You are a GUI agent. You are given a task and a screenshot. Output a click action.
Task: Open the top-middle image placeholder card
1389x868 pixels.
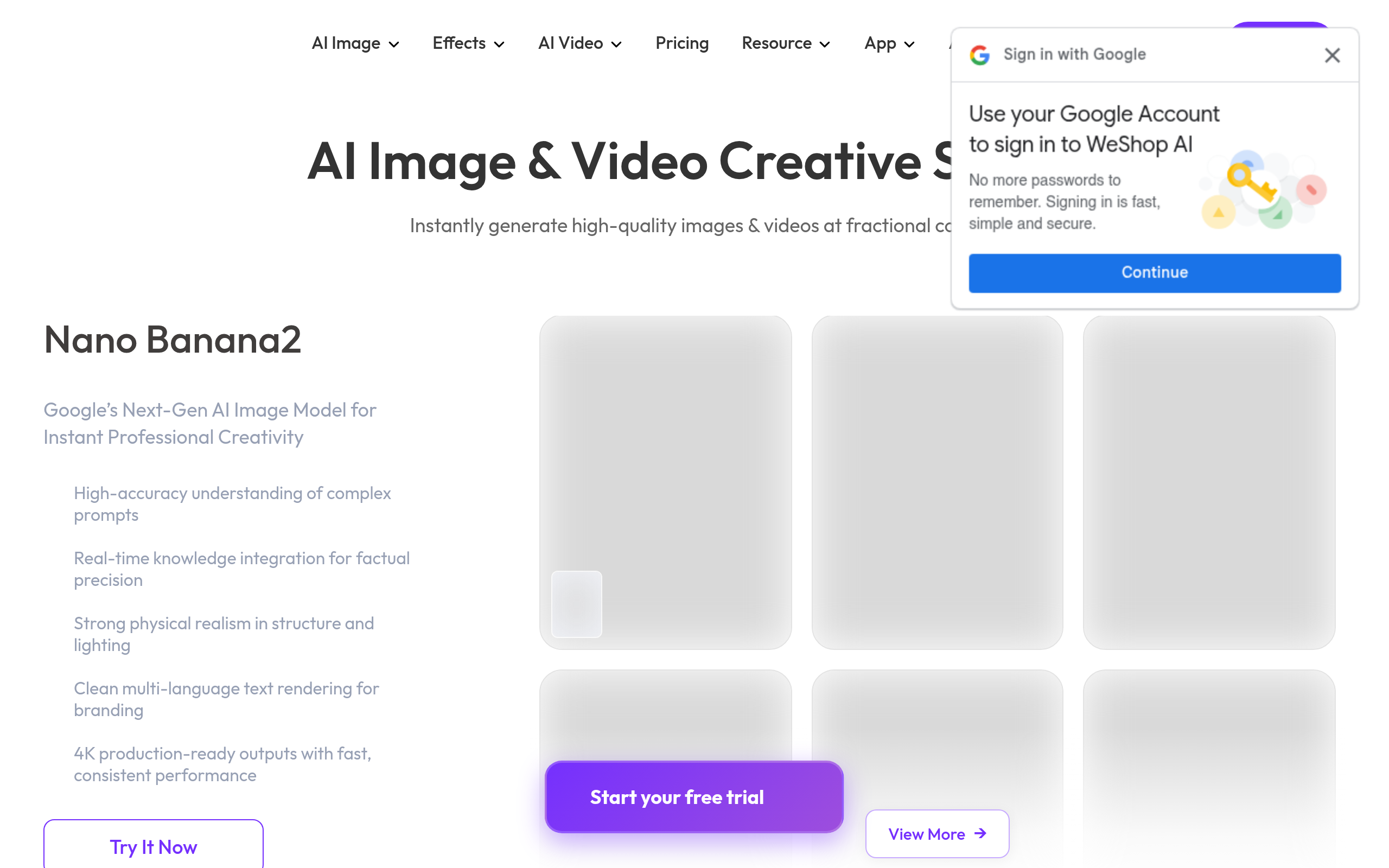(936, 482)
